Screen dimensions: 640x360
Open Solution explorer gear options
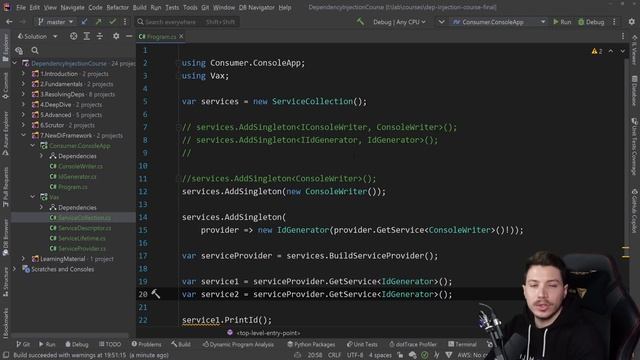[116, 36]
